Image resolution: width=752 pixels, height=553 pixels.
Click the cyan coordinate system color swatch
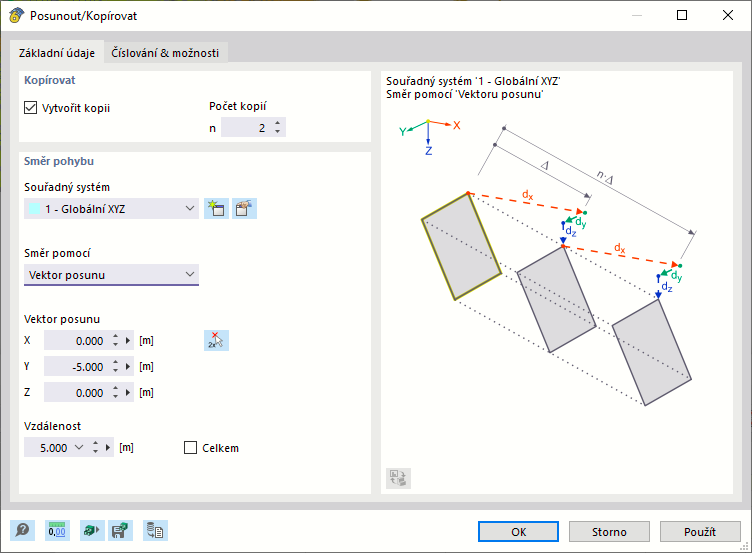tap(35, 209)
